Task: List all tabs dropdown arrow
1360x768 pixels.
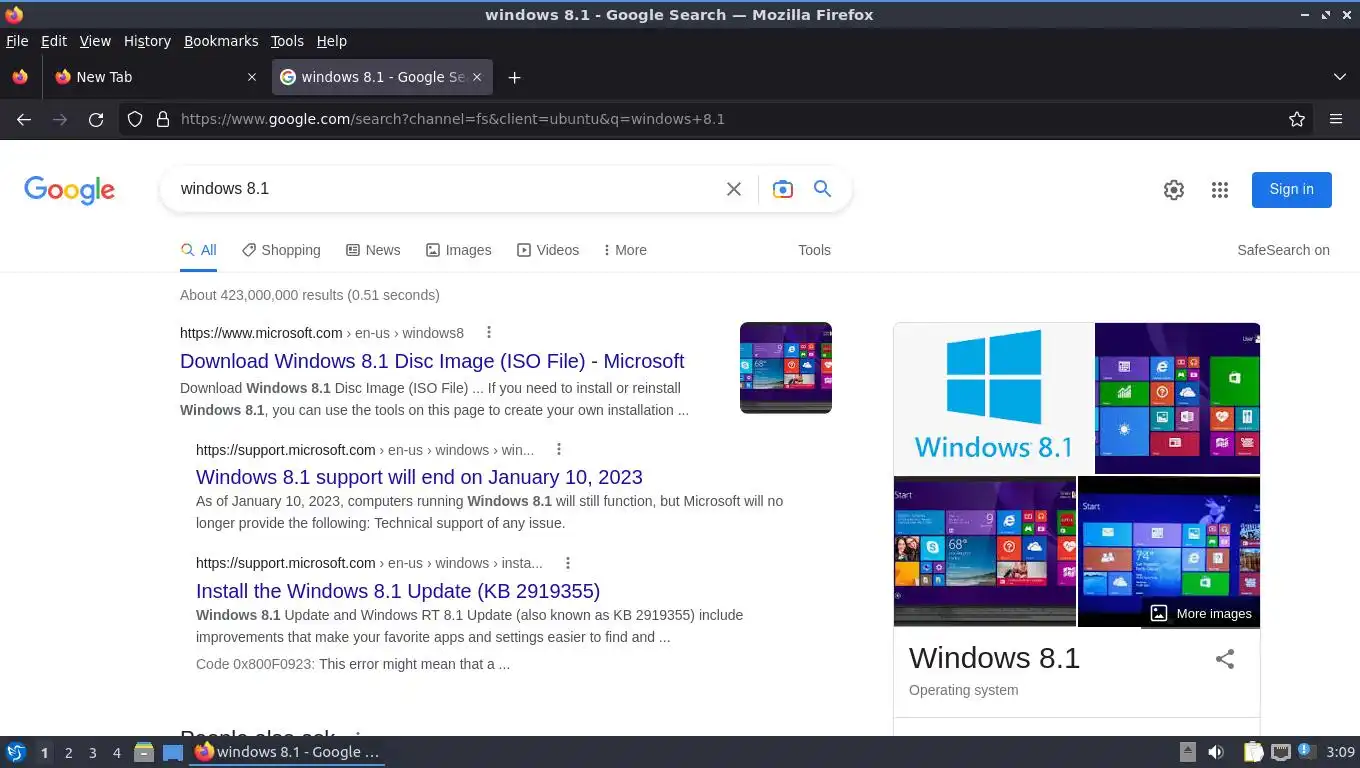Action: coord(1340,77)
